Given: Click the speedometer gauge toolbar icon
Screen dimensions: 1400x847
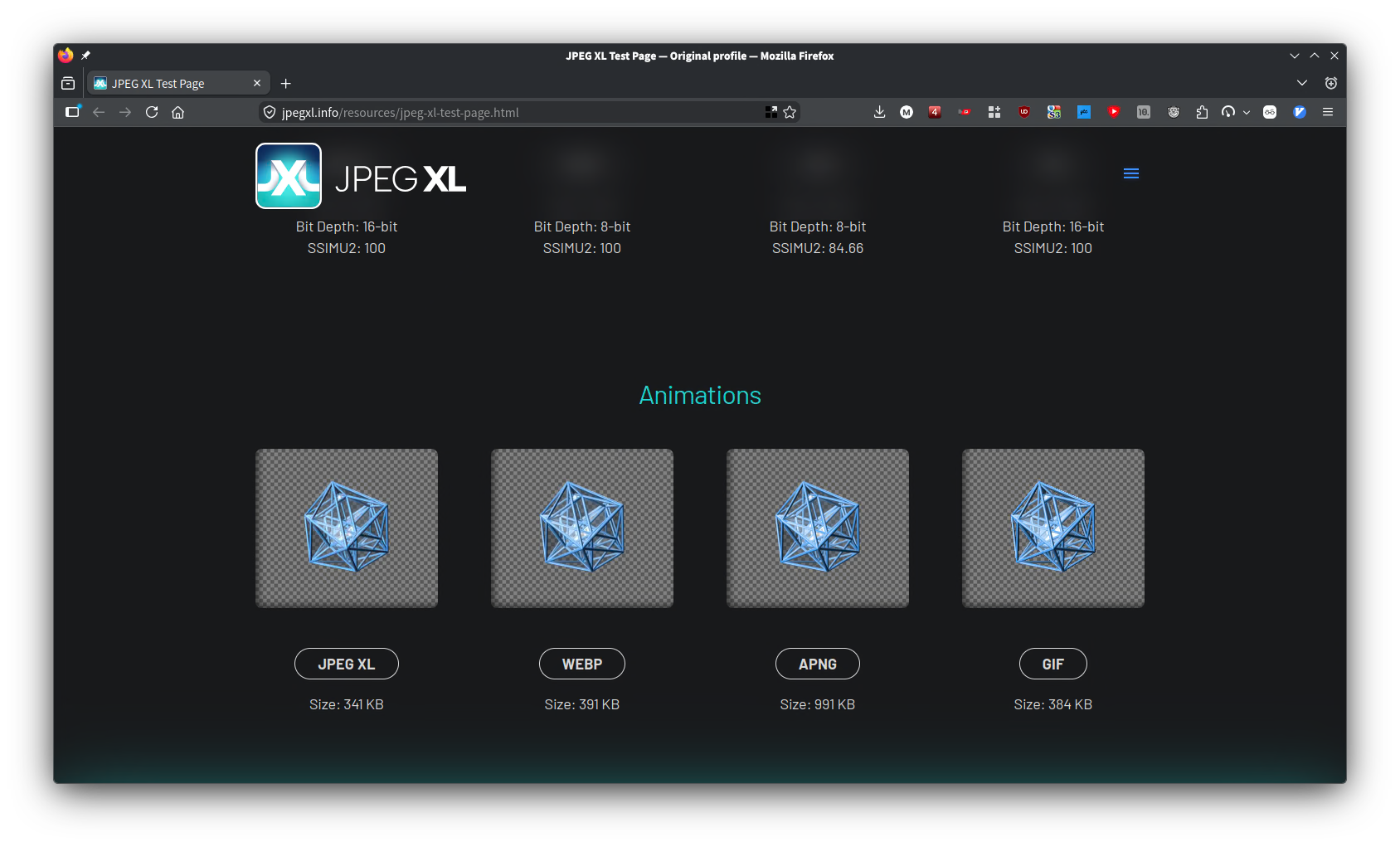Looking at the screenshot, I should point(1228,112).
